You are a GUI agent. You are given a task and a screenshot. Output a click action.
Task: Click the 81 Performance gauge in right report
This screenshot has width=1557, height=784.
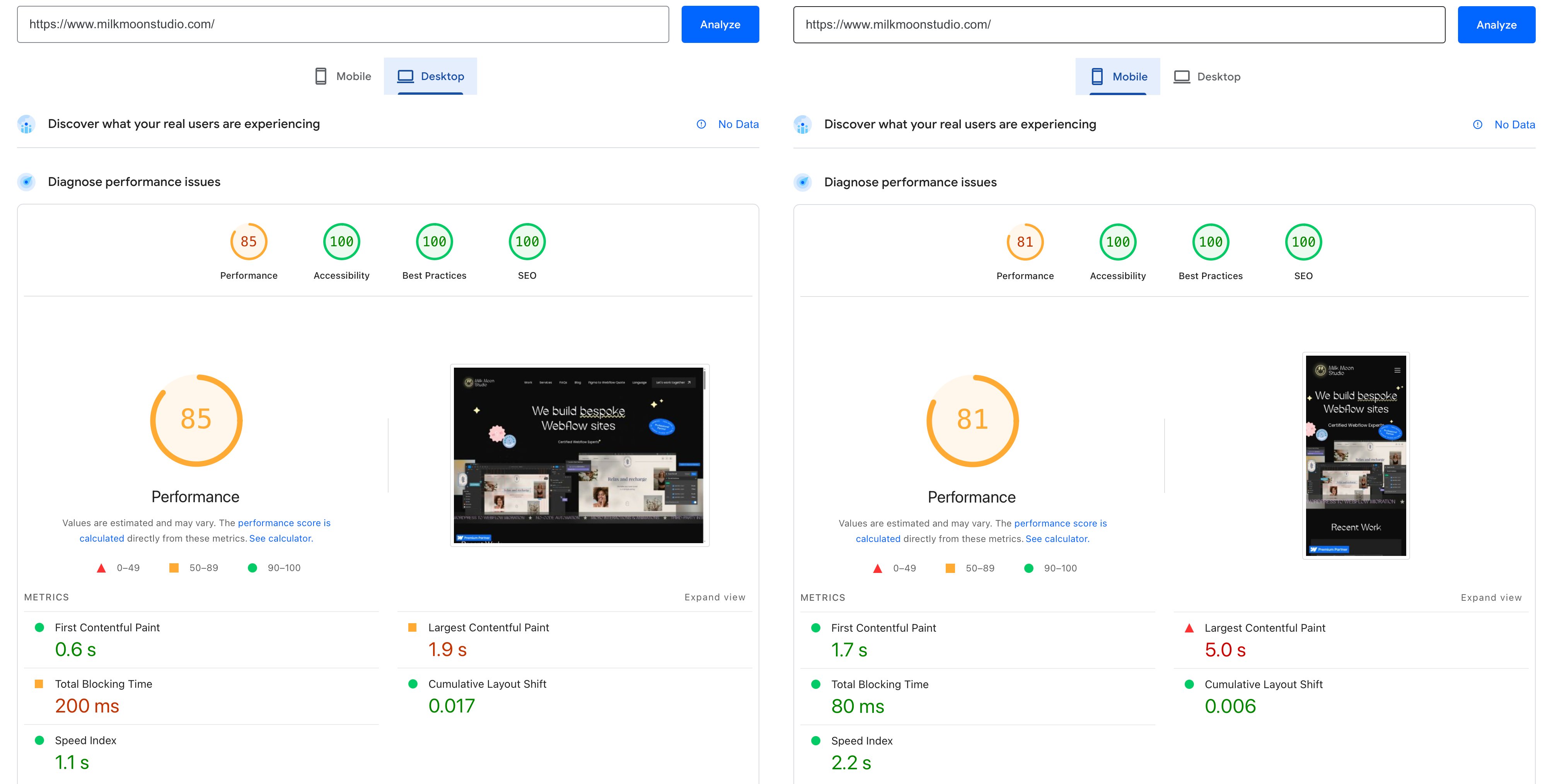(1025, 242)
